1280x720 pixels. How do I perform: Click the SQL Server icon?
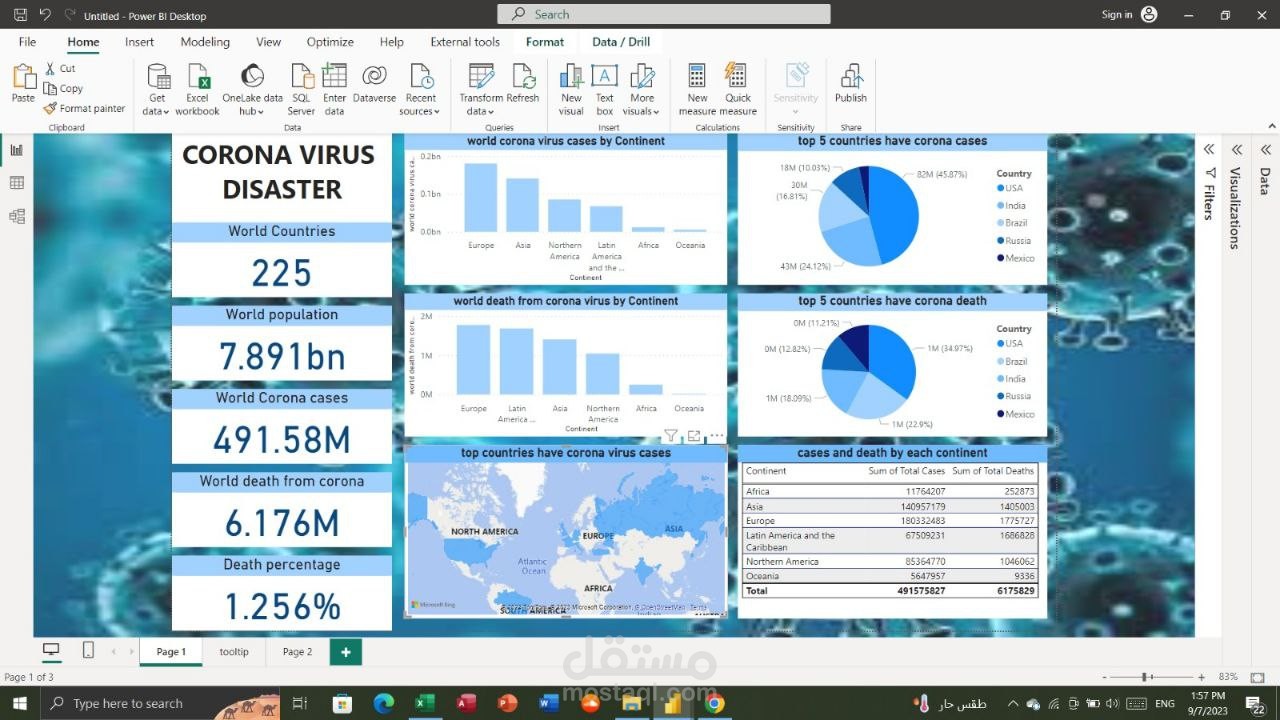pos(301,77)
